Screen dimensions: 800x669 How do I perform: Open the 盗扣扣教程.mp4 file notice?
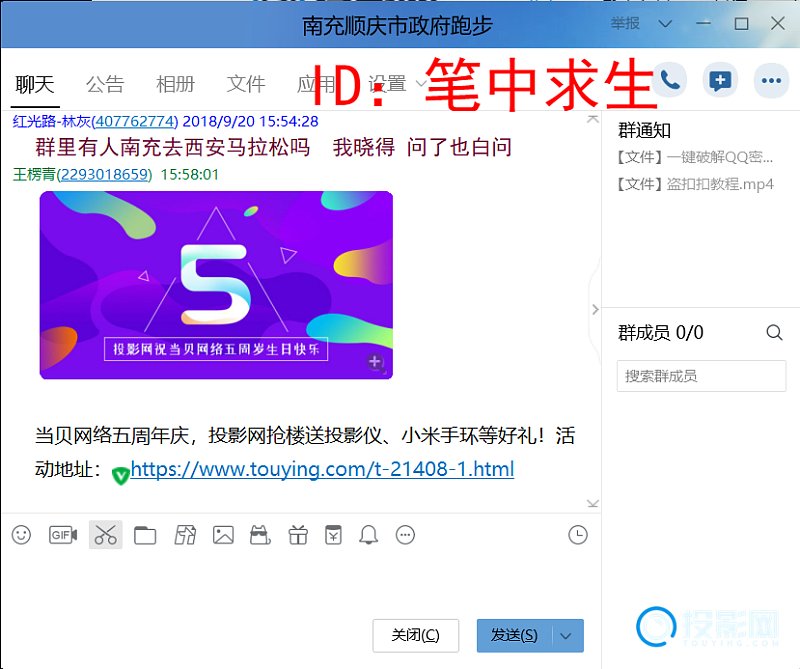point(695,184)
